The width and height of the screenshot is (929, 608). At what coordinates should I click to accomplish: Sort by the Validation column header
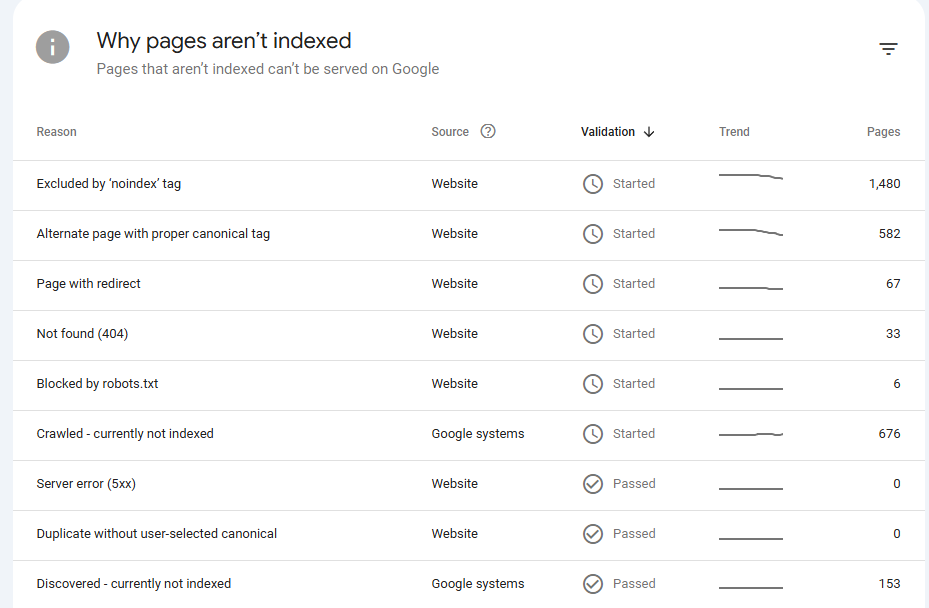(608, 132)
